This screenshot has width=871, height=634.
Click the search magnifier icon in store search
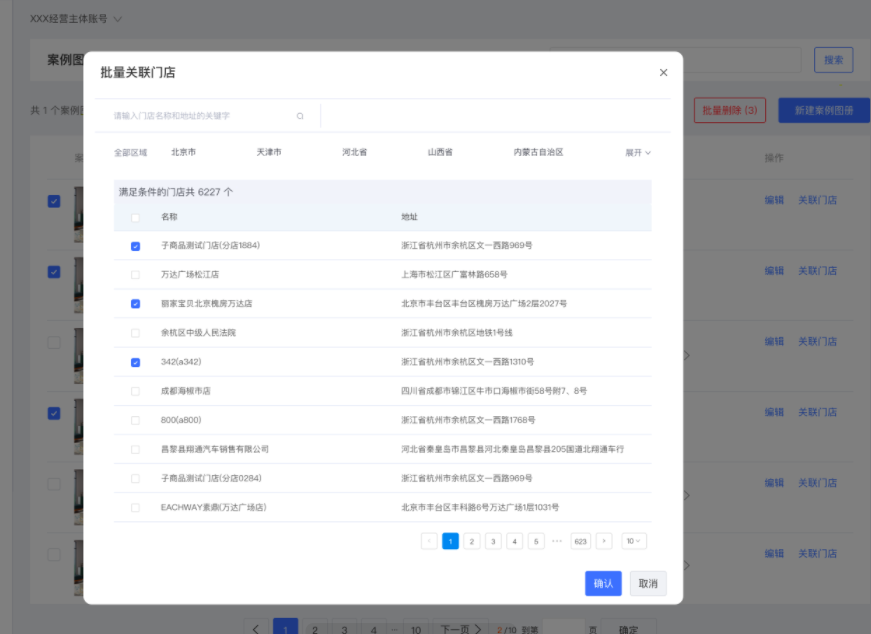[300, 116]
